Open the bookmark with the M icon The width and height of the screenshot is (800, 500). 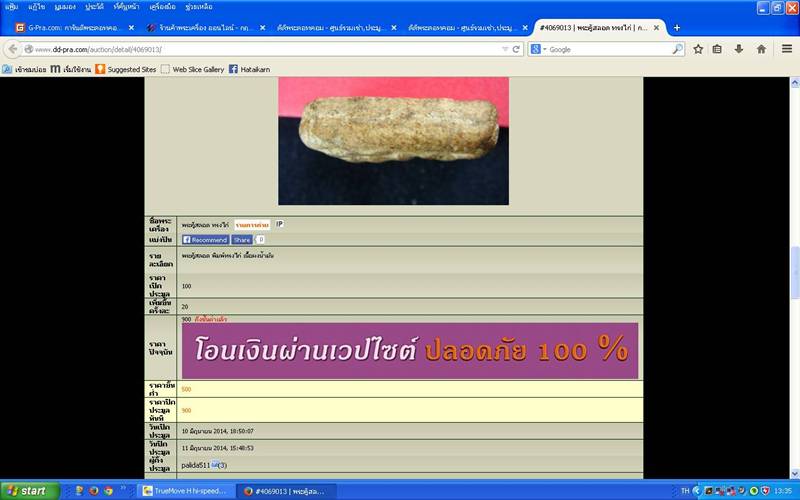click(x=71, y=69)
